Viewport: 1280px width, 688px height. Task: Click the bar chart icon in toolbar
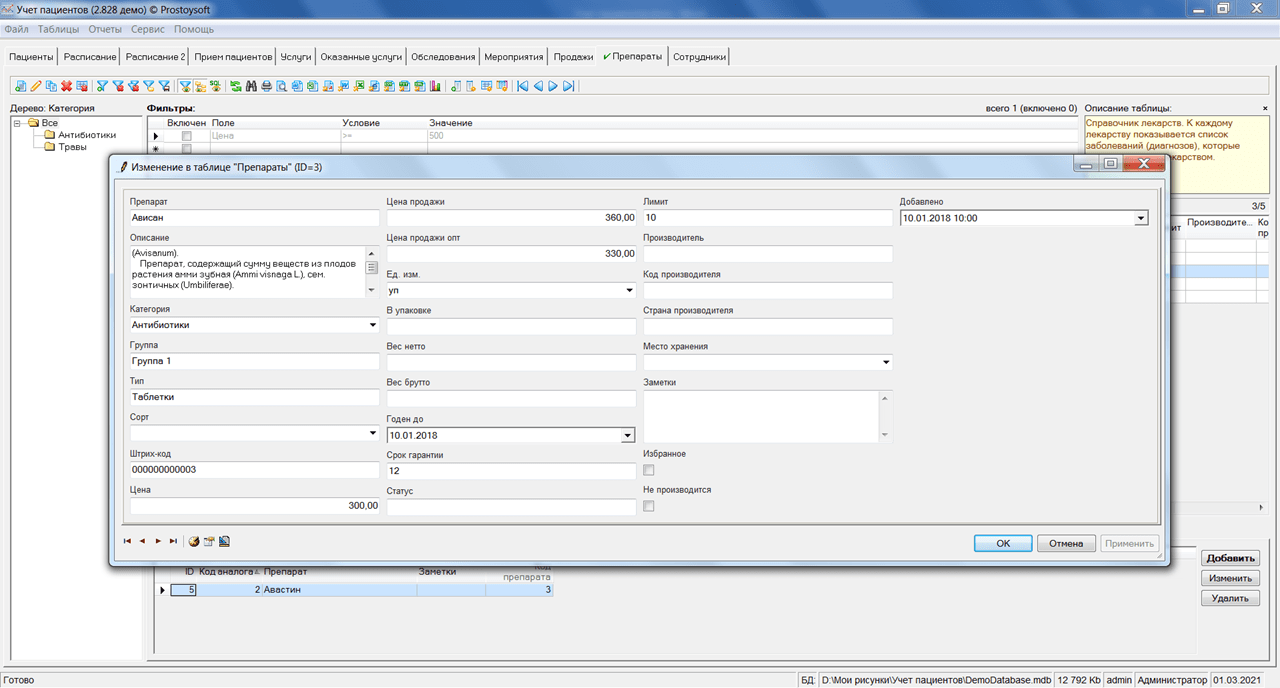pos(435,86)
